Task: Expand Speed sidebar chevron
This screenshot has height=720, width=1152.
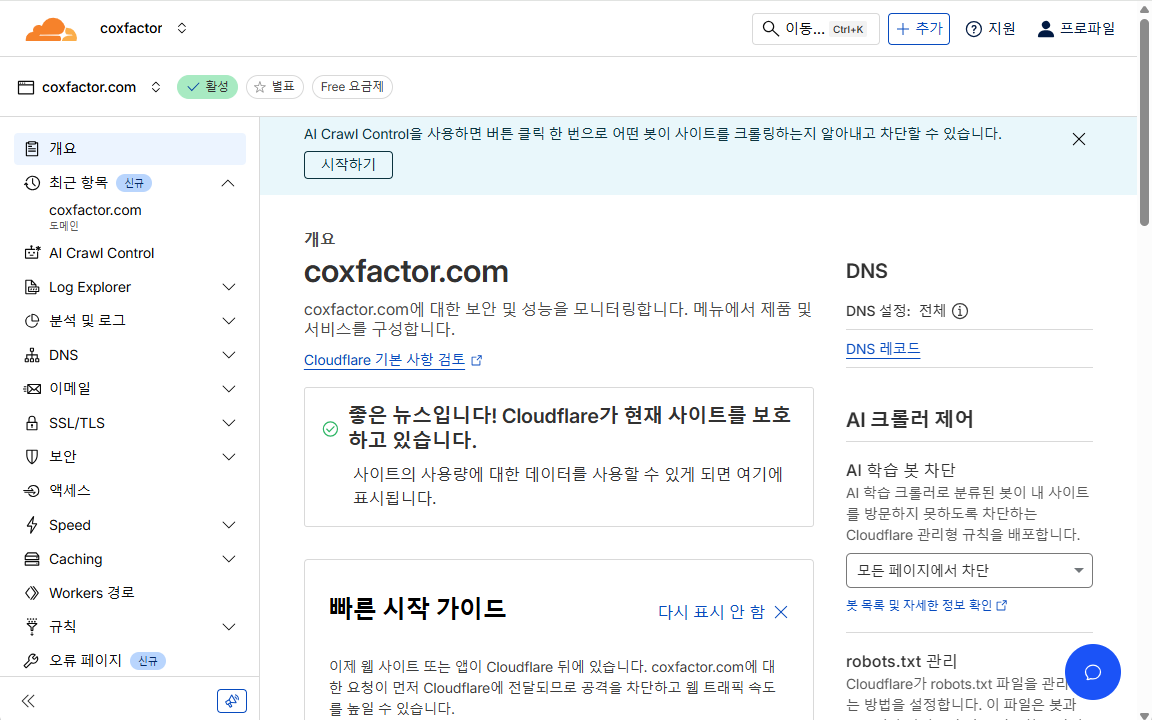Action: point(228,525)
